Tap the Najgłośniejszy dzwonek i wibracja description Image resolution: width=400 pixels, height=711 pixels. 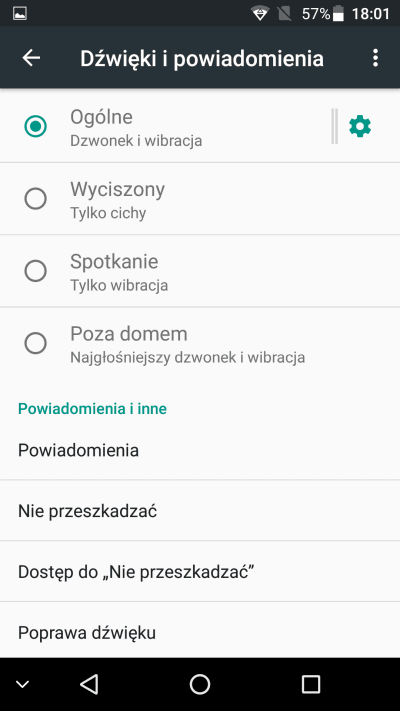[187, 358]
